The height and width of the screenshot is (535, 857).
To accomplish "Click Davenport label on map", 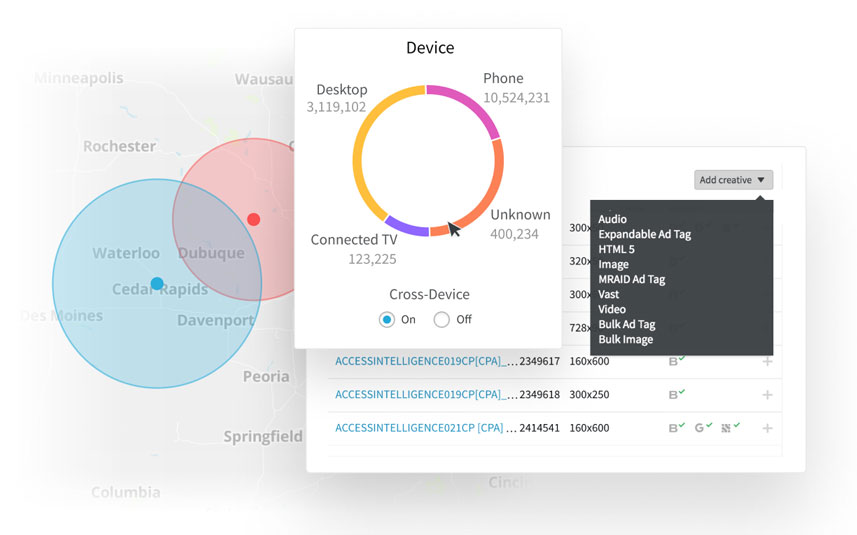I will coord(216,321).
